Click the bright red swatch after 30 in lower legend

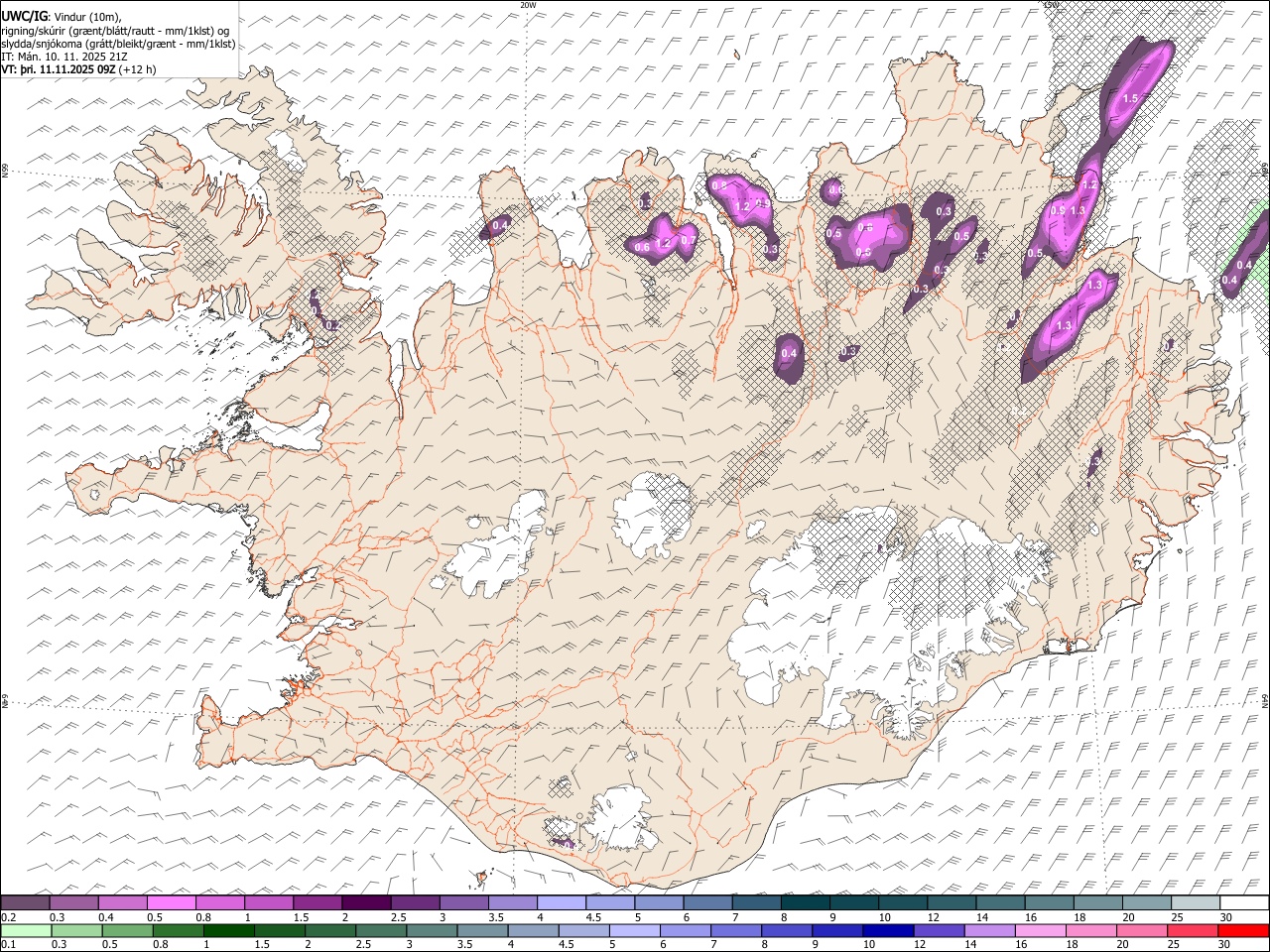click(x=1243, y=931)
